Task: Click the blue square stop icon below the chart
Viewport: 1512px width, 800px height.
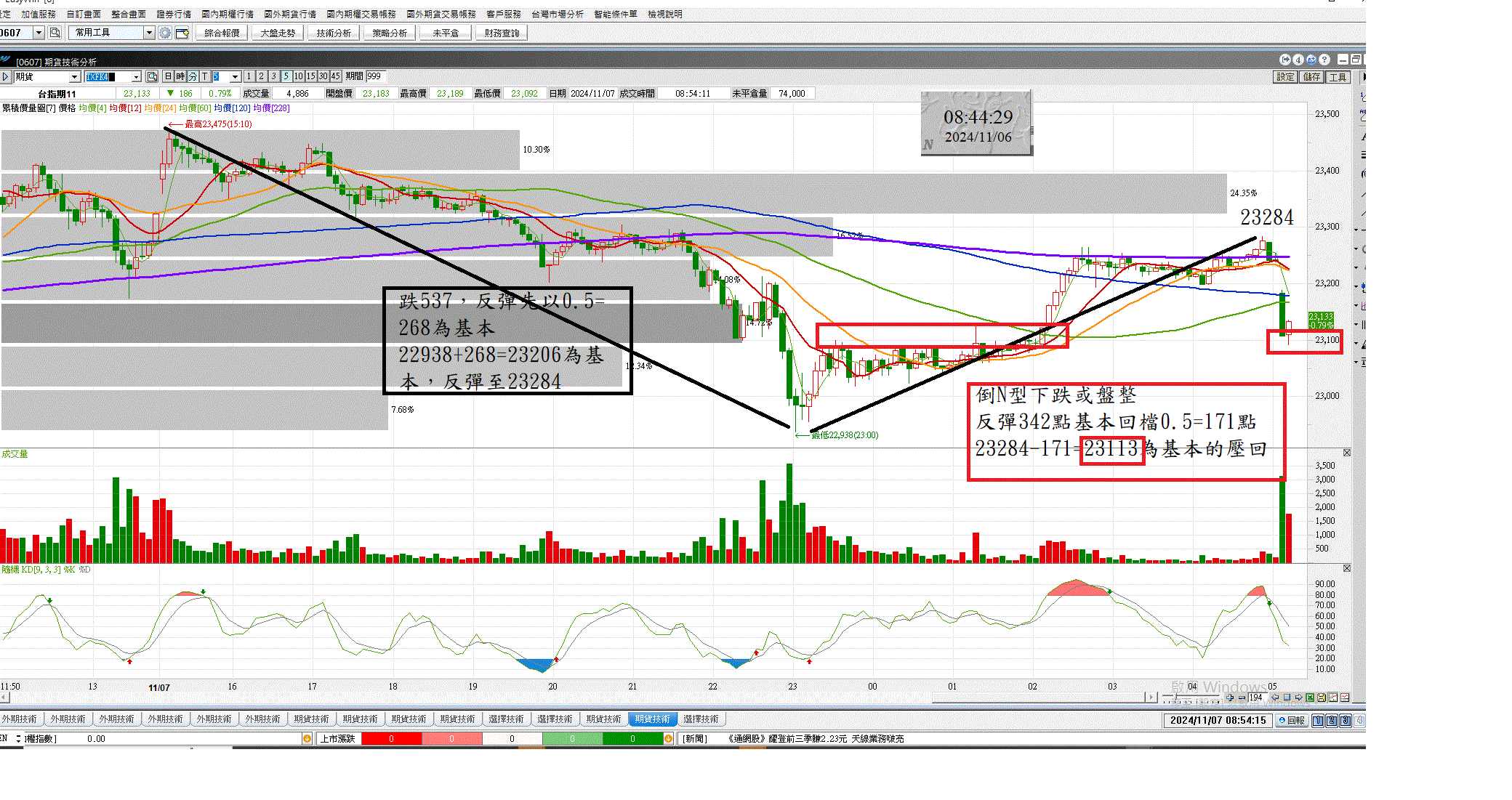Action: (x=1287, y=698)
